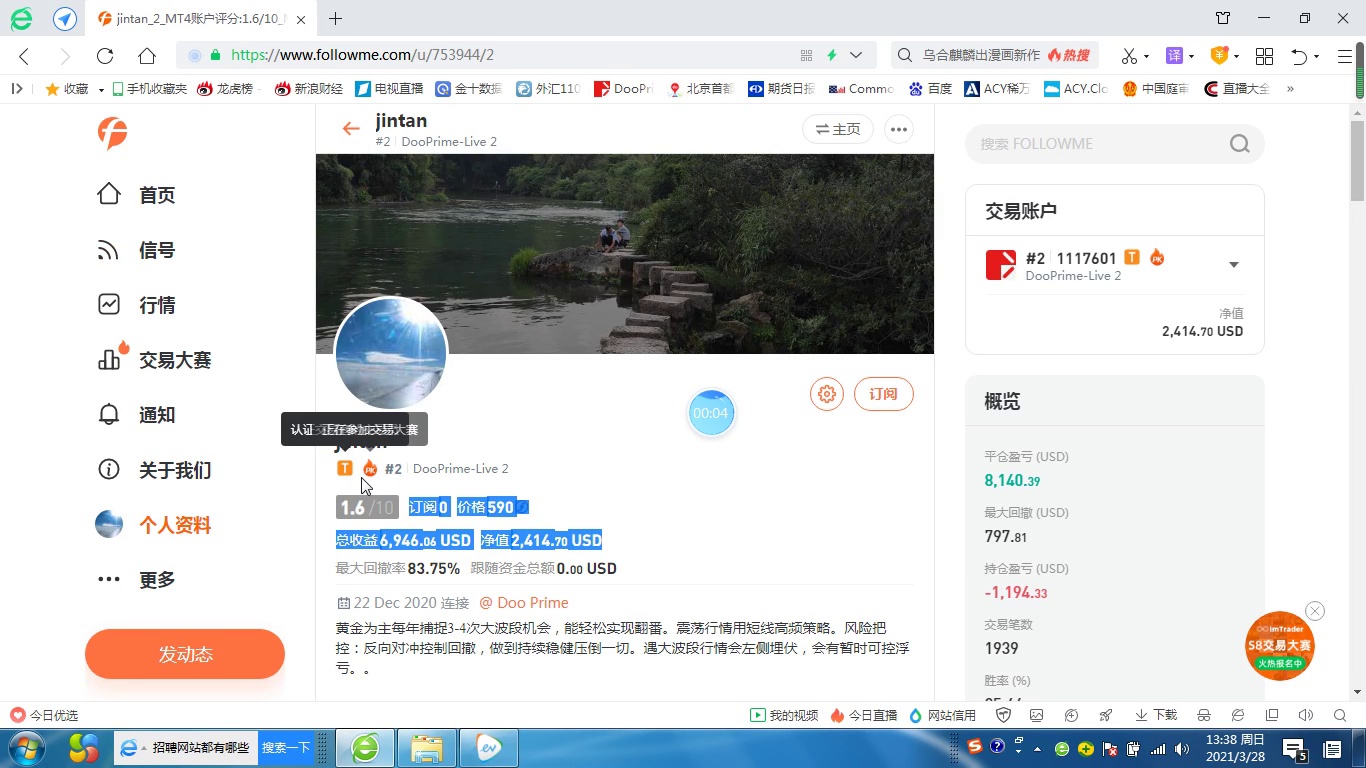The width and height of the screenshot is (1366, 768).
Task: Click the browser back arrow
Action: coord(24,56)
